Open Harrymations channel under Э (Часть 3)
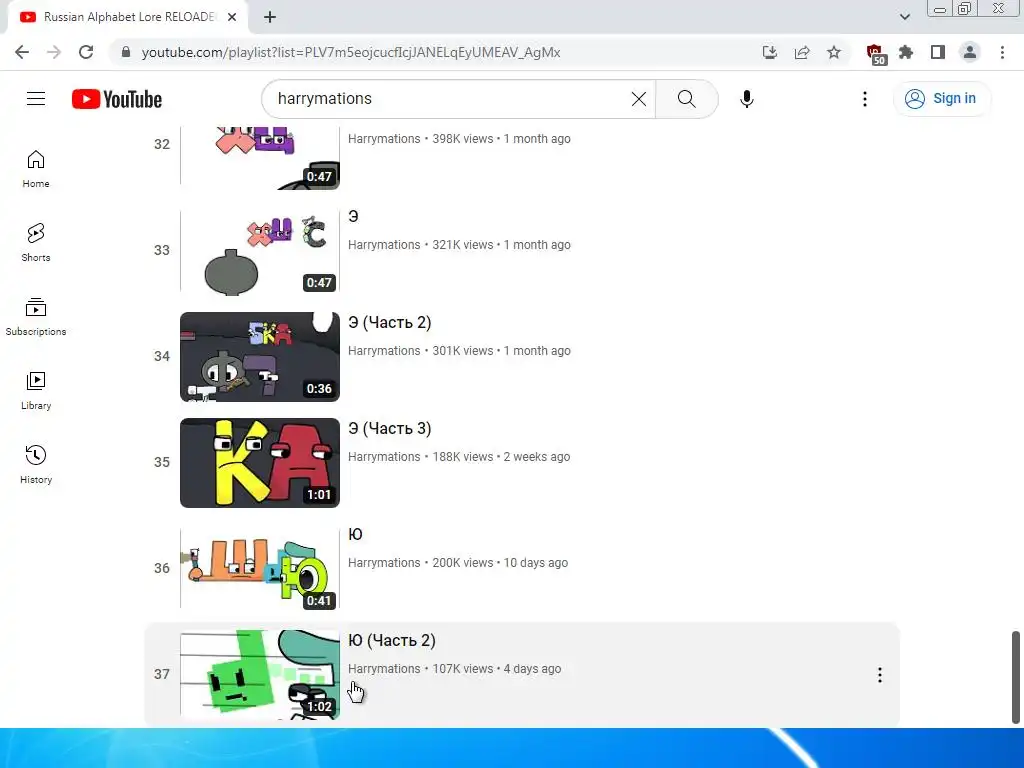Viewport: 1024px width, 768px height. tap(384, 456)
